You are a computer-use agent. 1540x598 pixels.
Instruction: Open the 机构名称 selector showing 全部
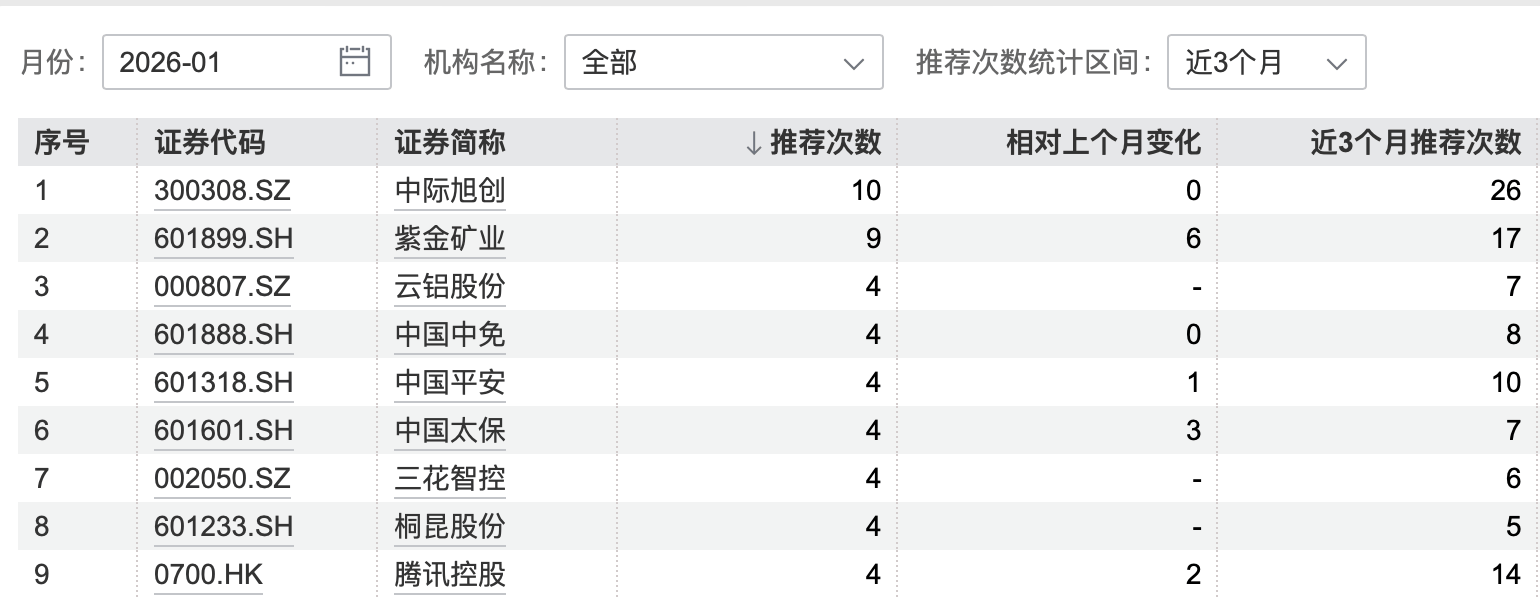pyautogui.click(x=724, y=62)
